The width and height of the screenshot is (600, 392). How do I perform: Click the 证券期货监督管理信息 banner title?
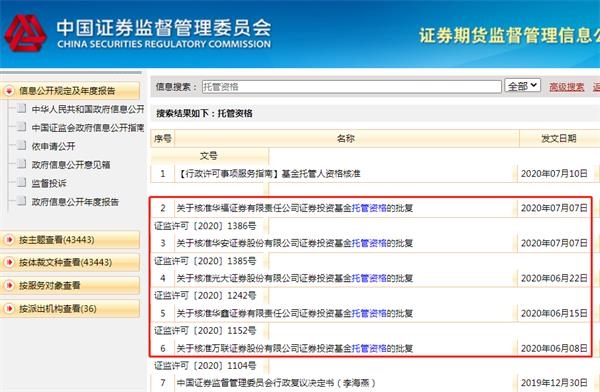(509, 35)
